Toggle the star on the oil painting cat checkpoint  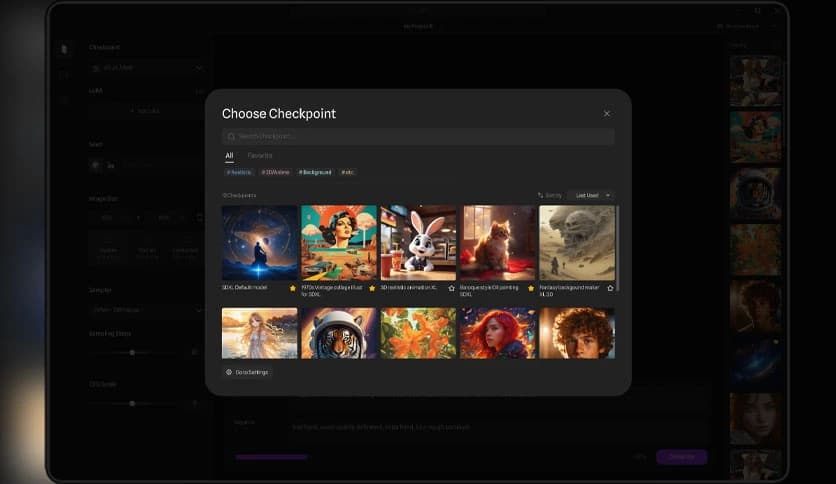531,288
